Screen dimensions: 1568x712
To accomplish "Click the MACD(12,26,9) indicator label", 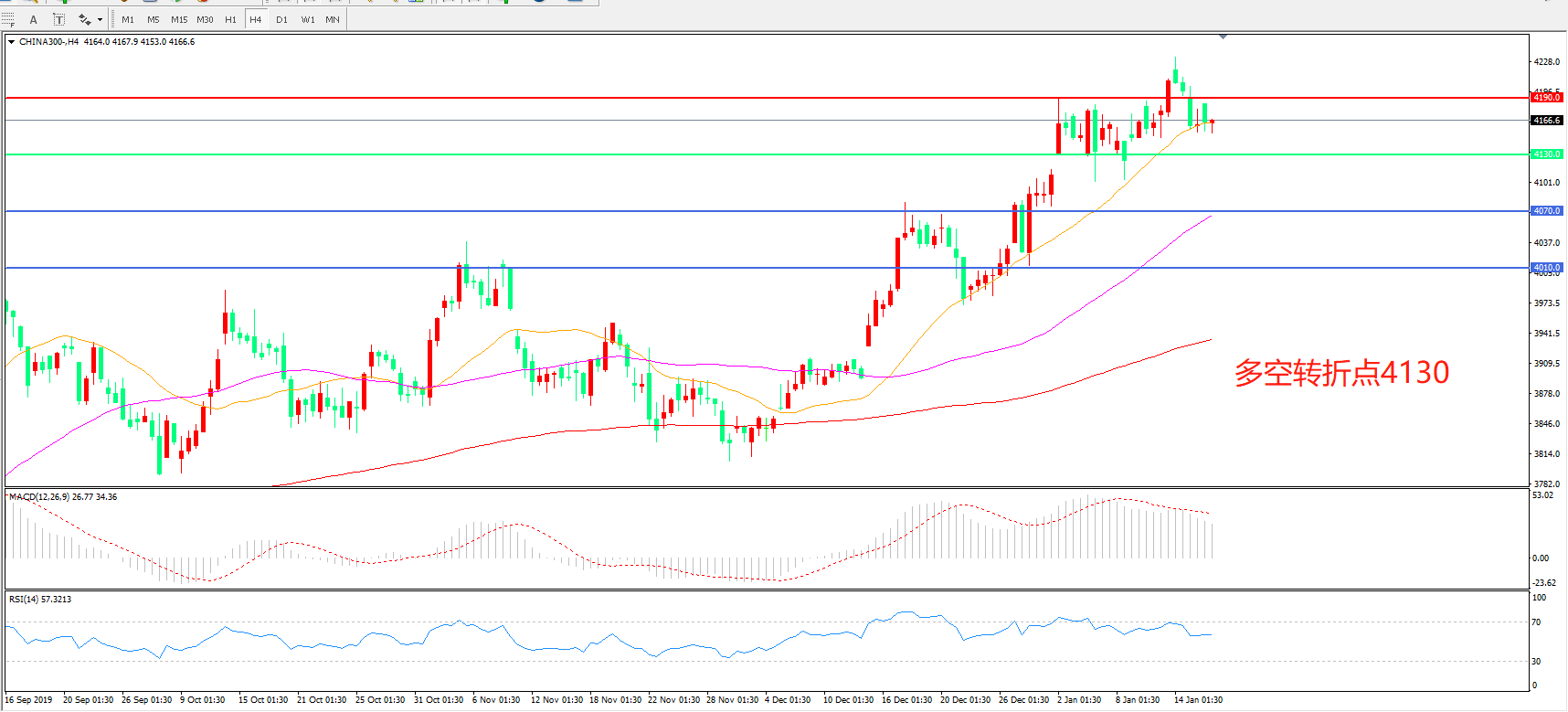I will click(x=62, y=497).
